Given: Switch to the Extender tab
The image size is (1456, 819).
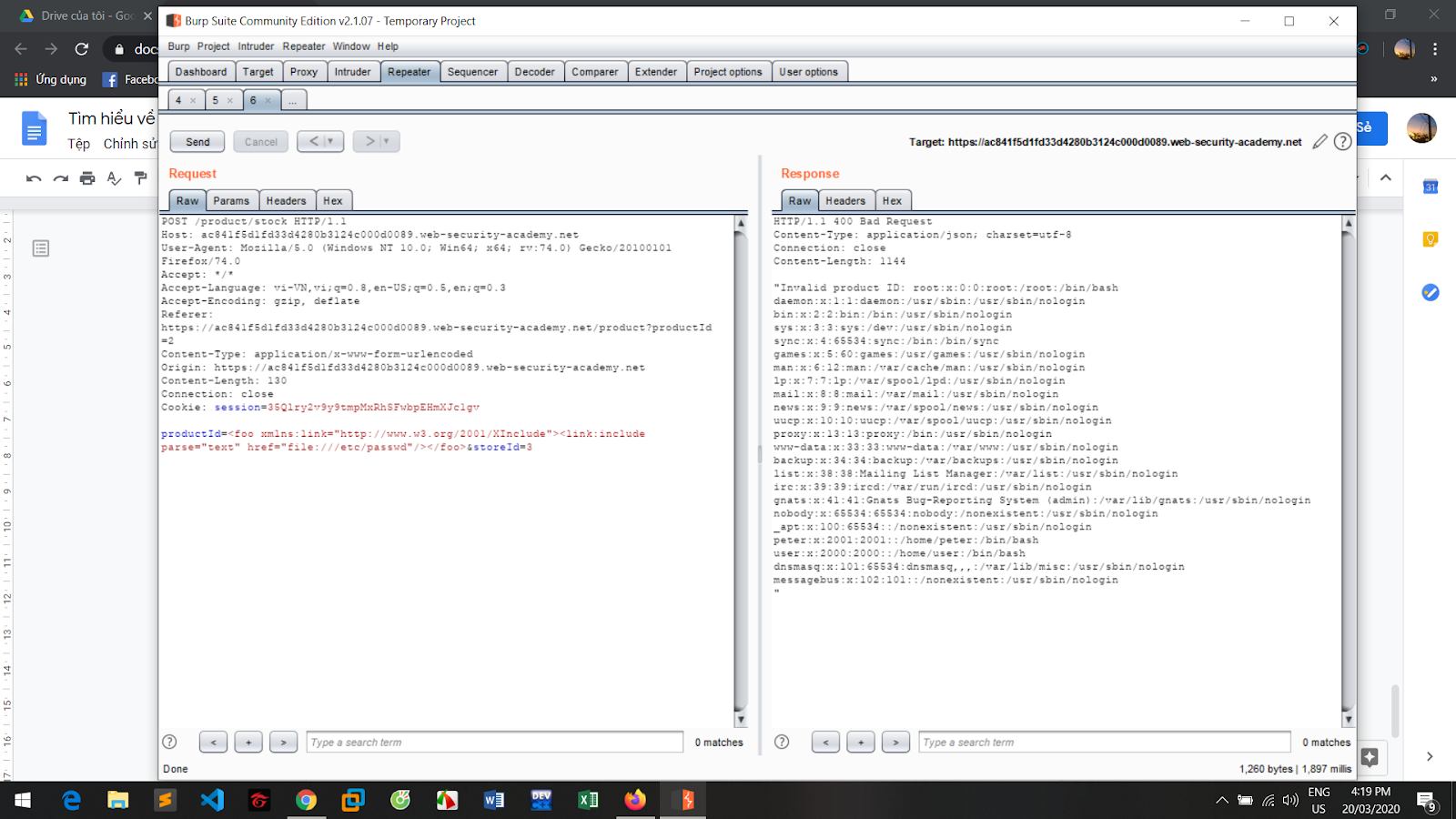Looking at the screenshot, I should (656, 72).
